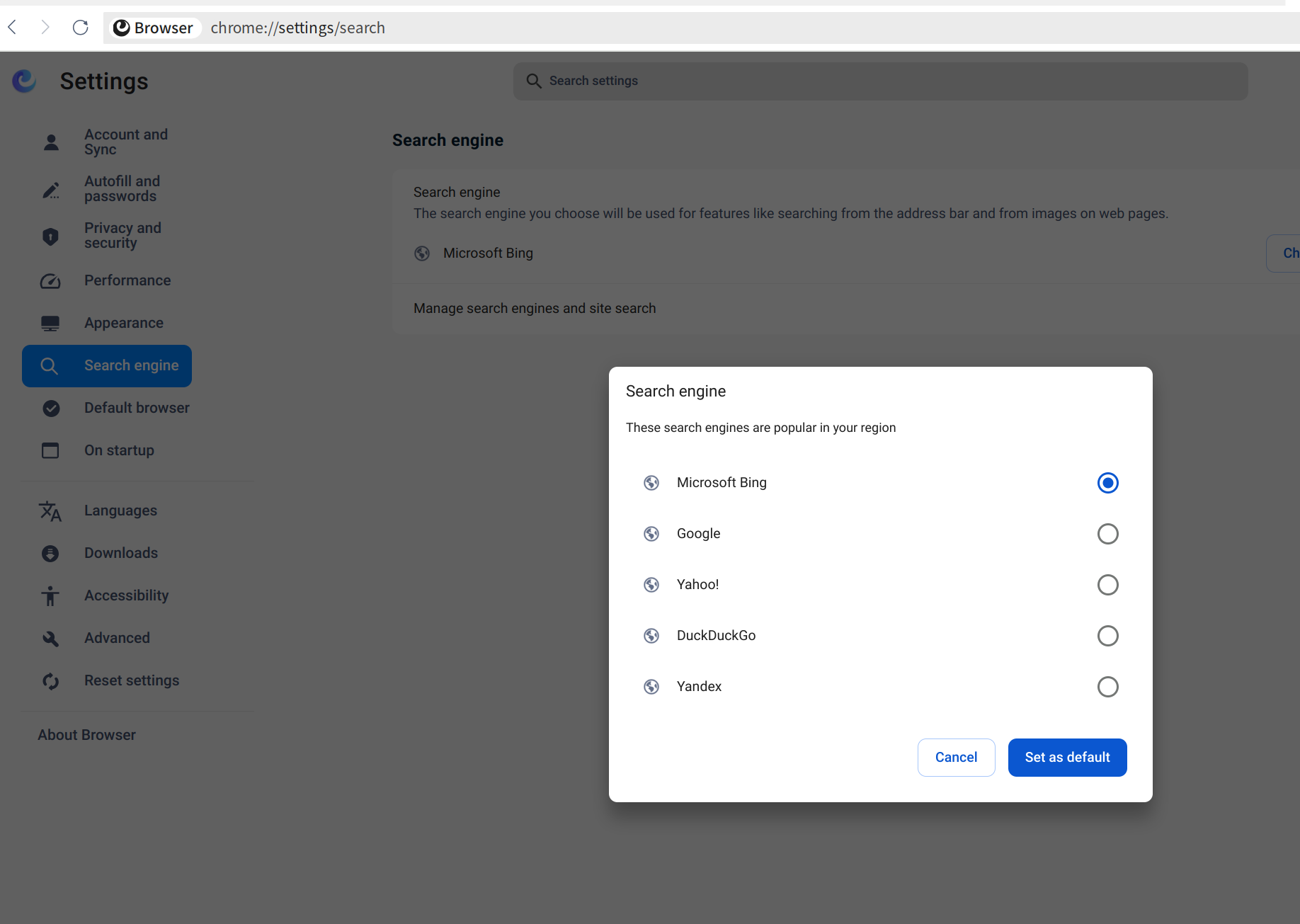
Task: Click the Autofill and passwords pen icon
Action: coord(51,189)
